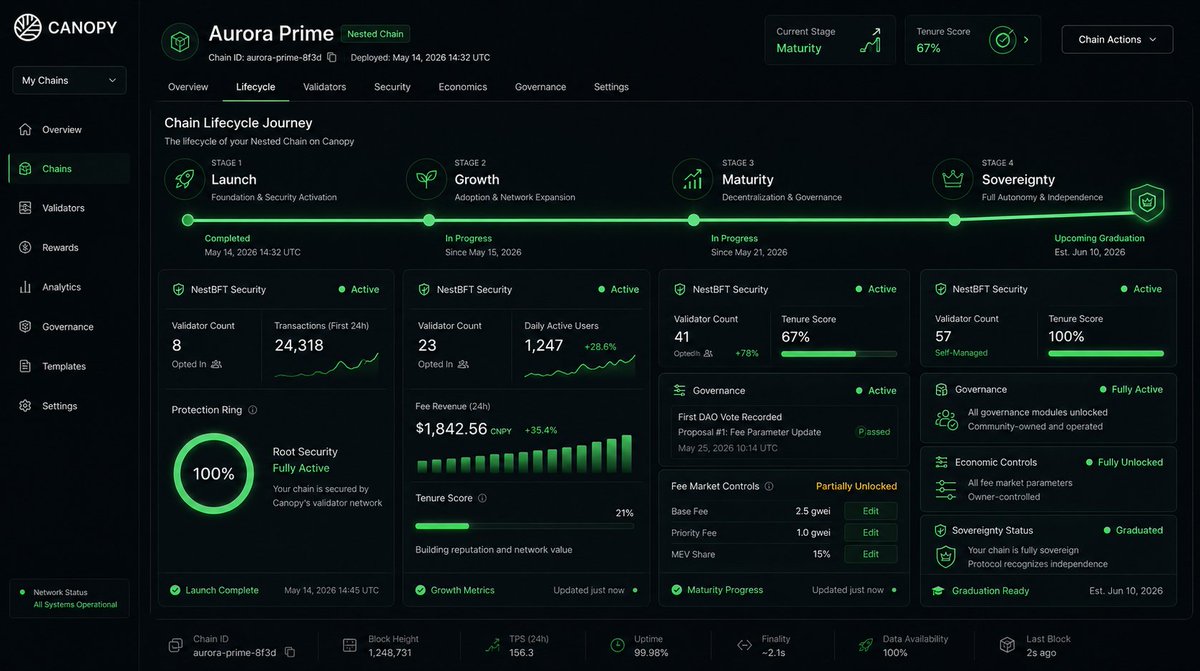
Task: Click "Partially Unlocked" status text
Action: click(856, 486)
